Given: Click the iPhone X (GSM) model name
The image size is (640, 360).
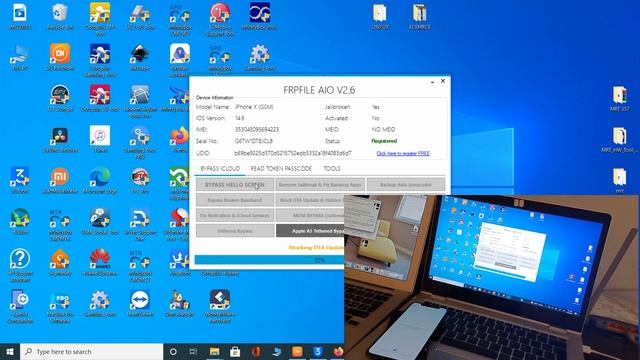Looking at the screenshot, I should (x=254, y=107).
